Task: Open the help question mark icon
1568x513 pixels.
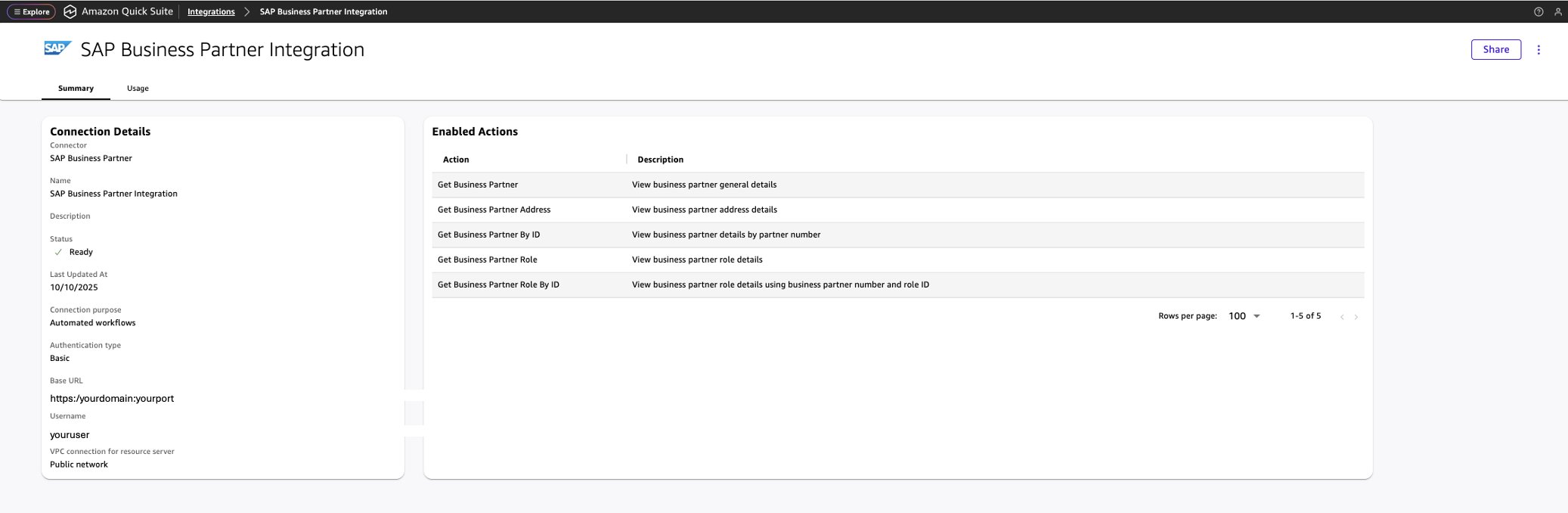Action: coord(1538,11)
